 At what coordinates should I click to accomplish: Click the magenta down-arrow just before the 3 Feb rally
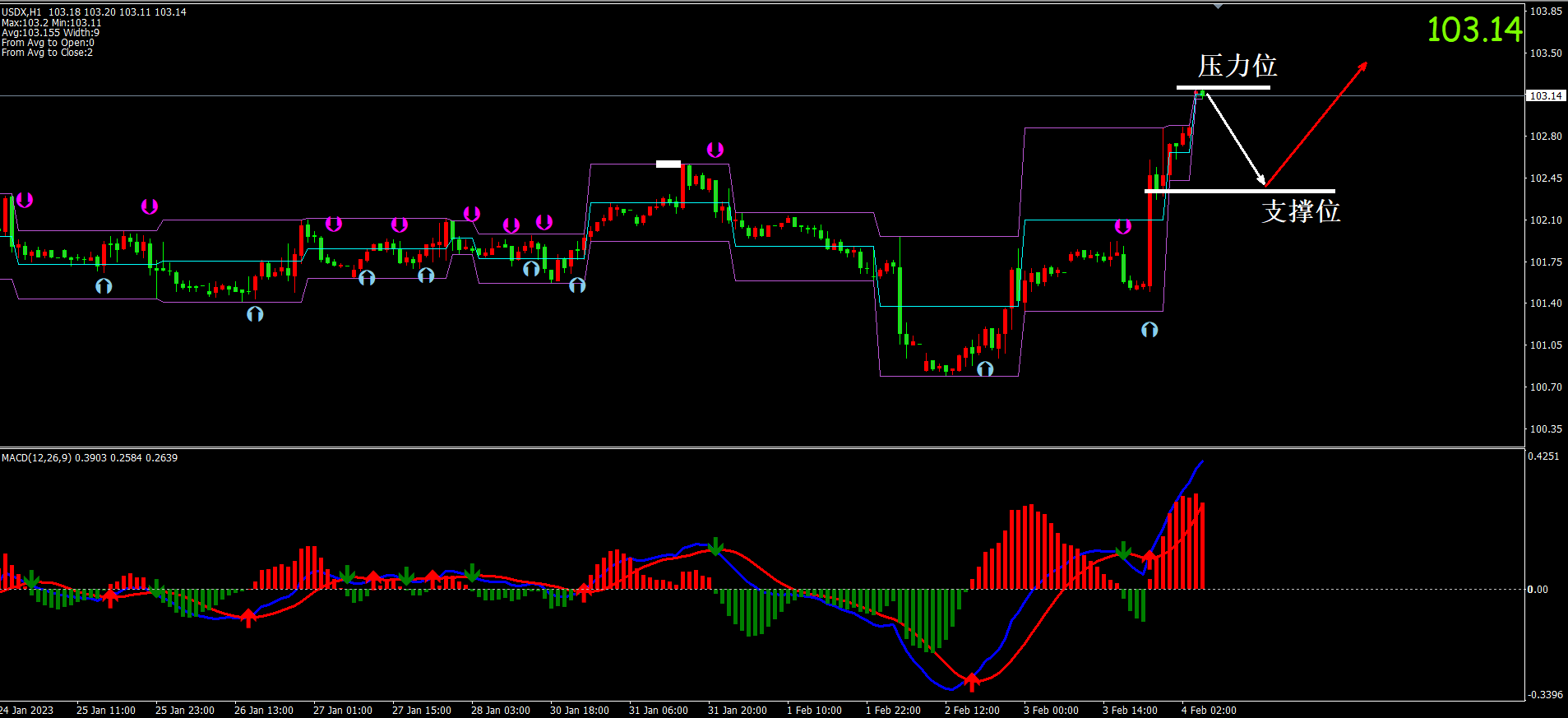1122,226
